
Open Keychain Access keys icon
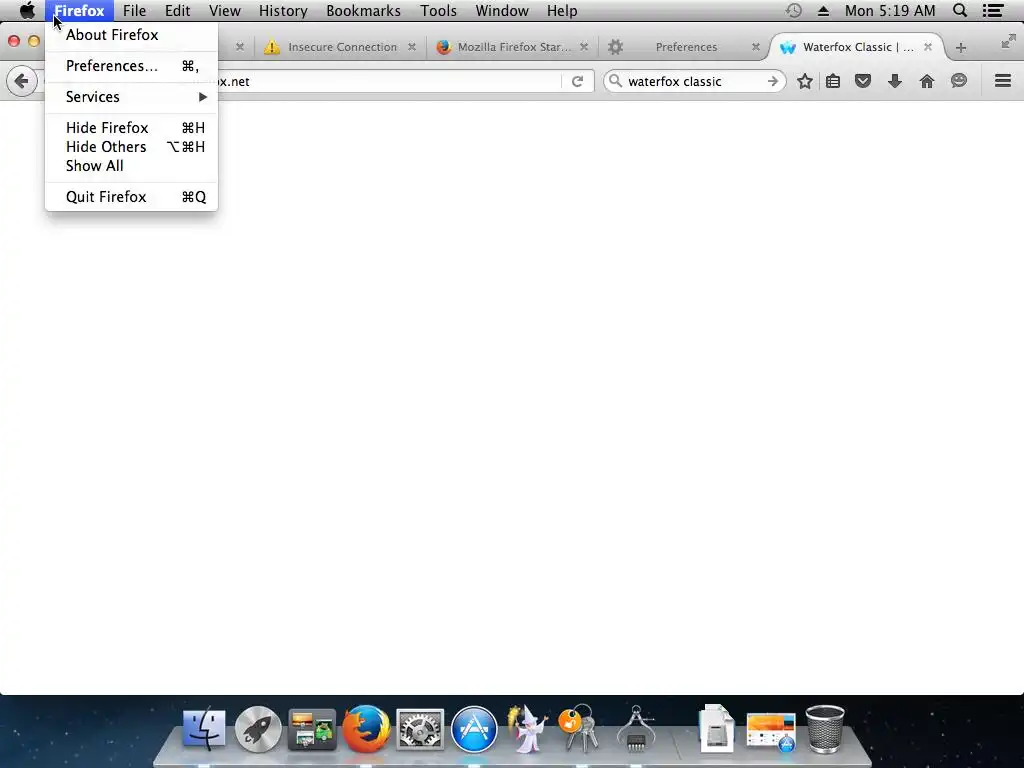579,729
